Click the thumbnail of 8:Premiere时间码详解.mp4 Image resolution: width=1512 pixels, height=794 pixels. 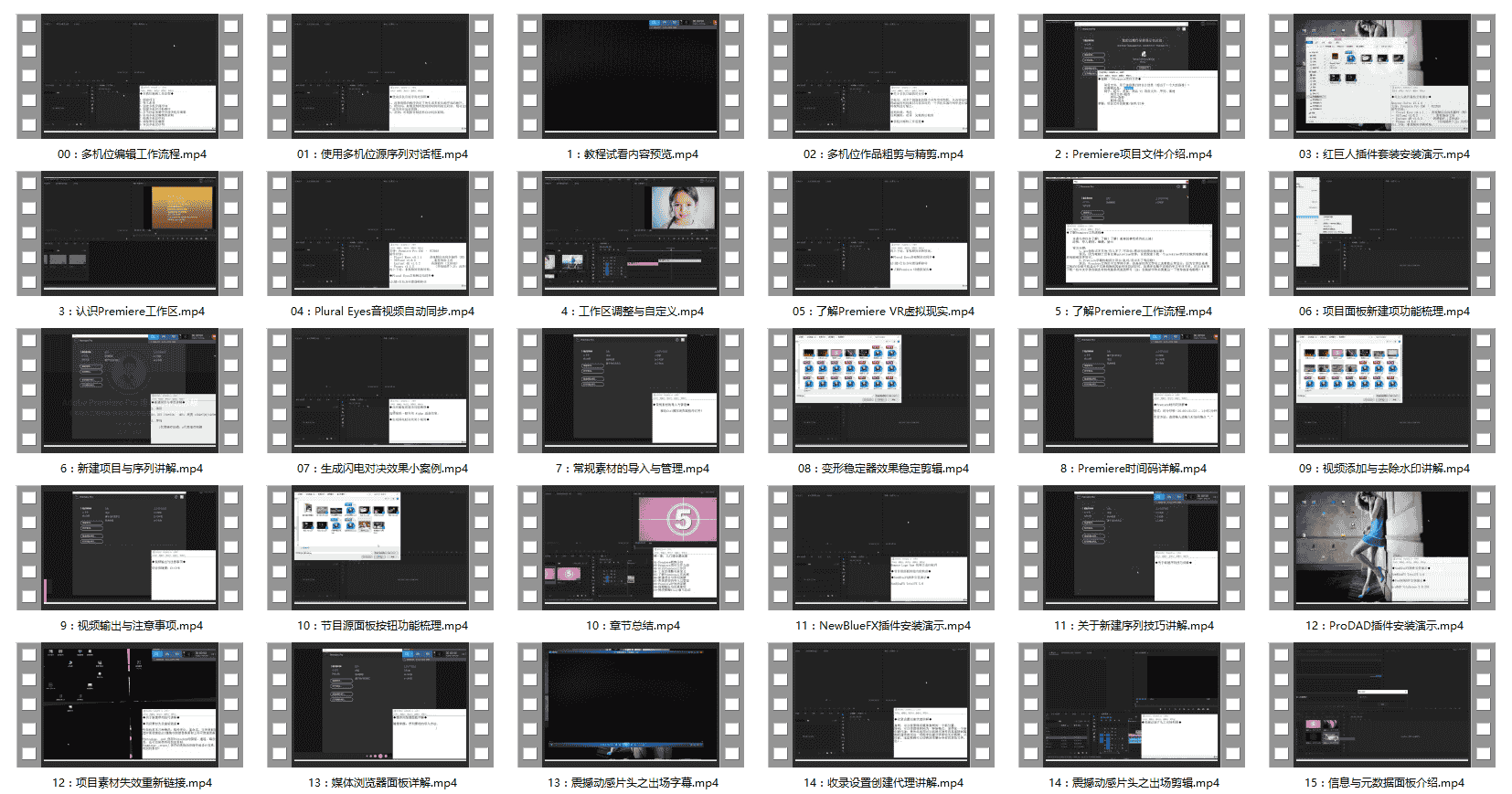pyautogui.click(x=1132, y=391)
